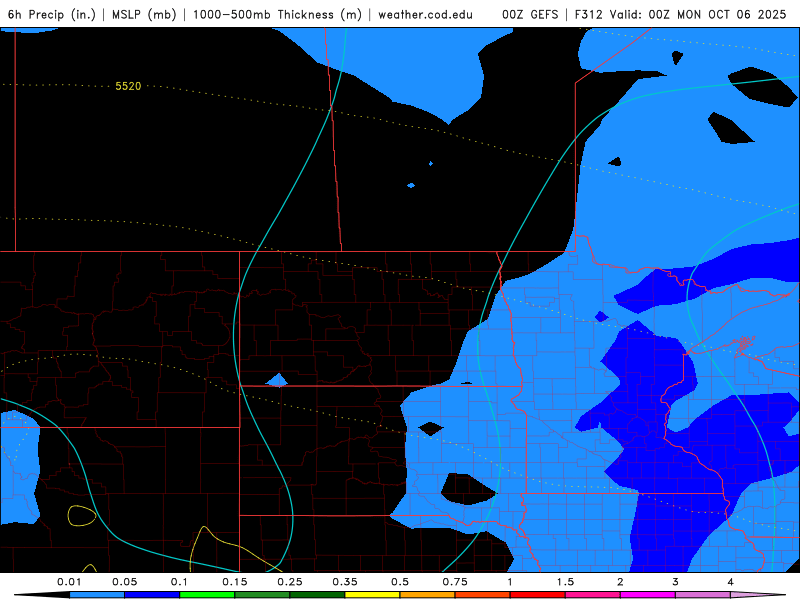Click the '0.25' legend value
The width and height of the screenshot is (800, 600).
(290, 582)
